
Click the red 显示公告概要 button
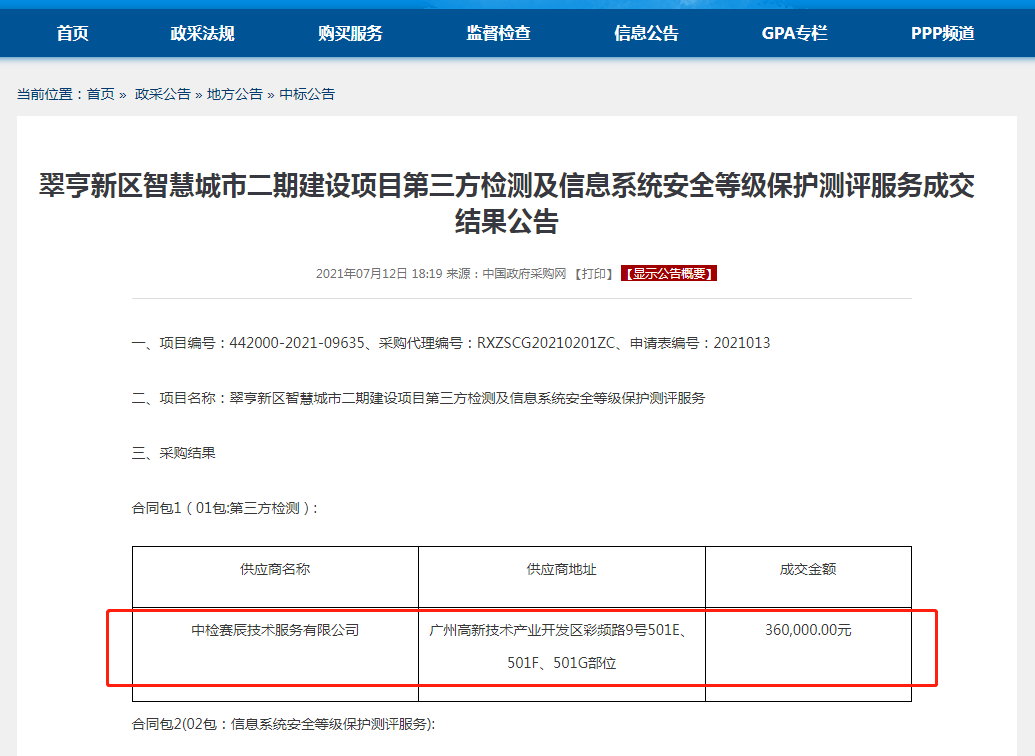[669, 273]
